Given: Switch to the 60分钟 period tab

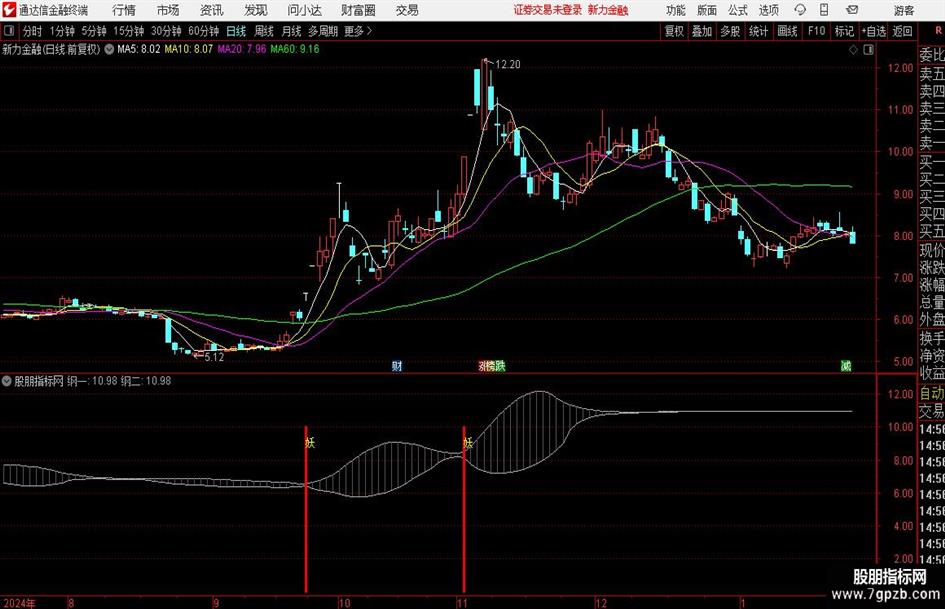Looking at the screenshot, I should pos(204,31).
